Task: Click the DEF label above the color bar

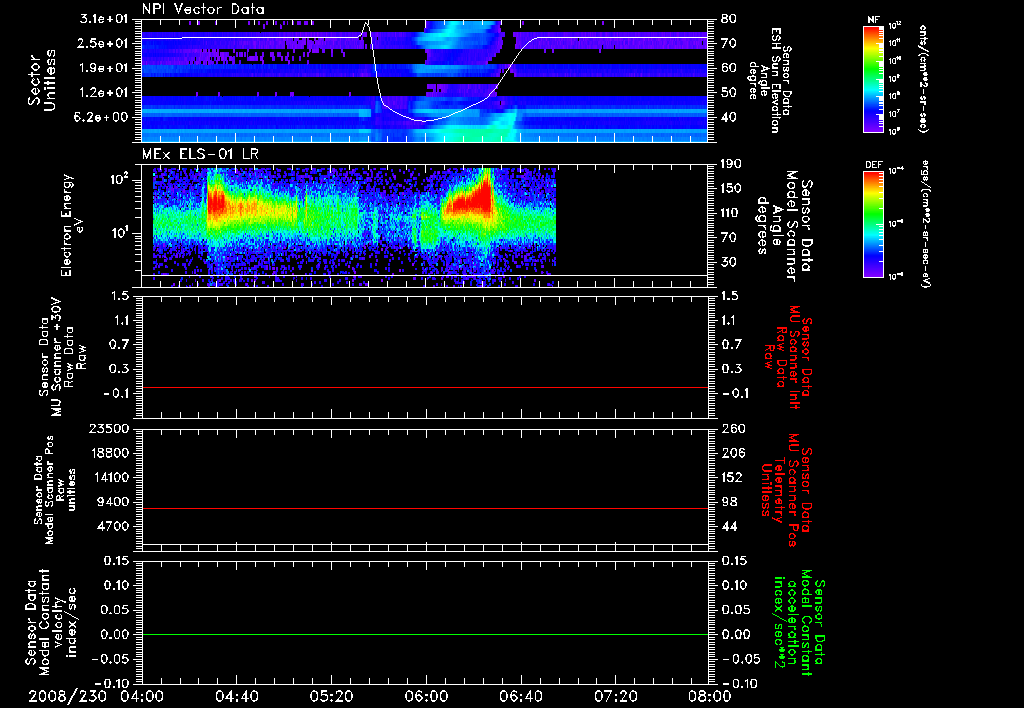Action: pos(873,165)
